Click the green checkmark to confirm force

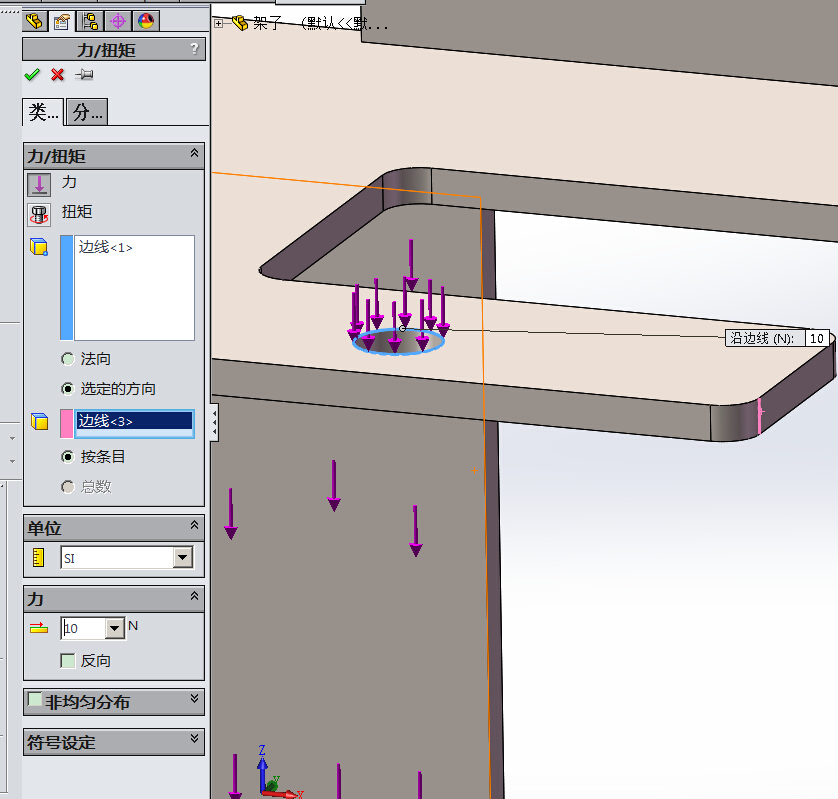(x=32, y=75)
